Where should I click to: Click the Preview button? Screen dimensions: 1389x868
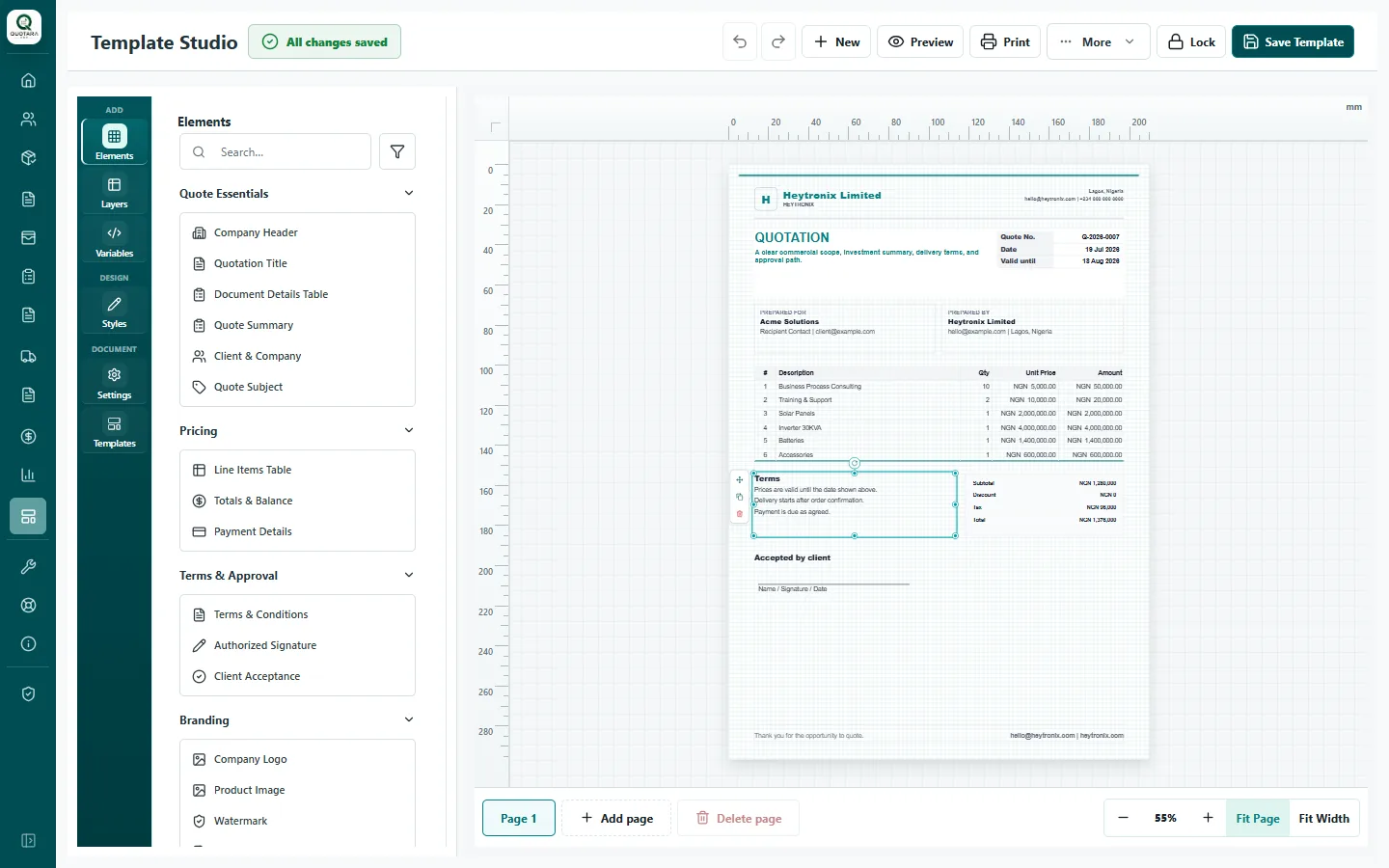[920, 41]
